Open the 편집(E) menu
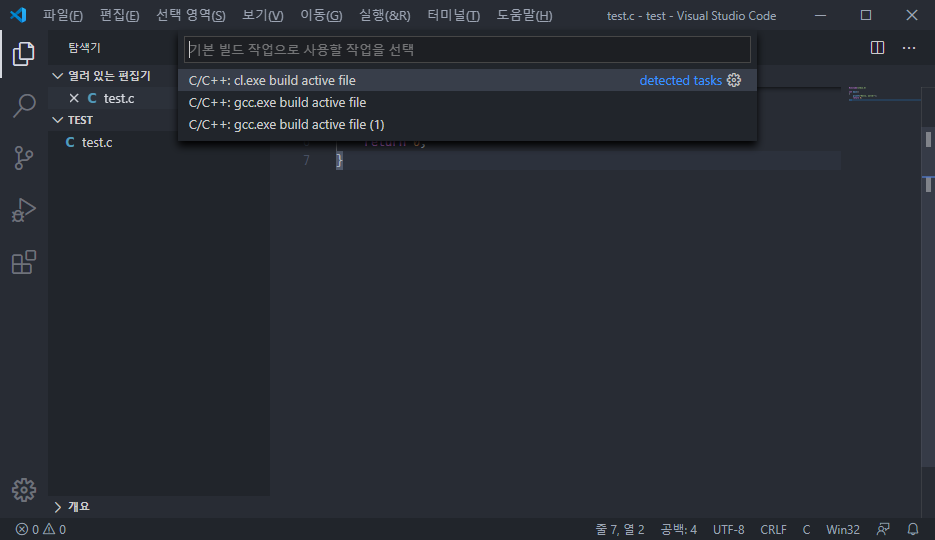The width and height of the screenshot is (935, 540). click(119, 15)
